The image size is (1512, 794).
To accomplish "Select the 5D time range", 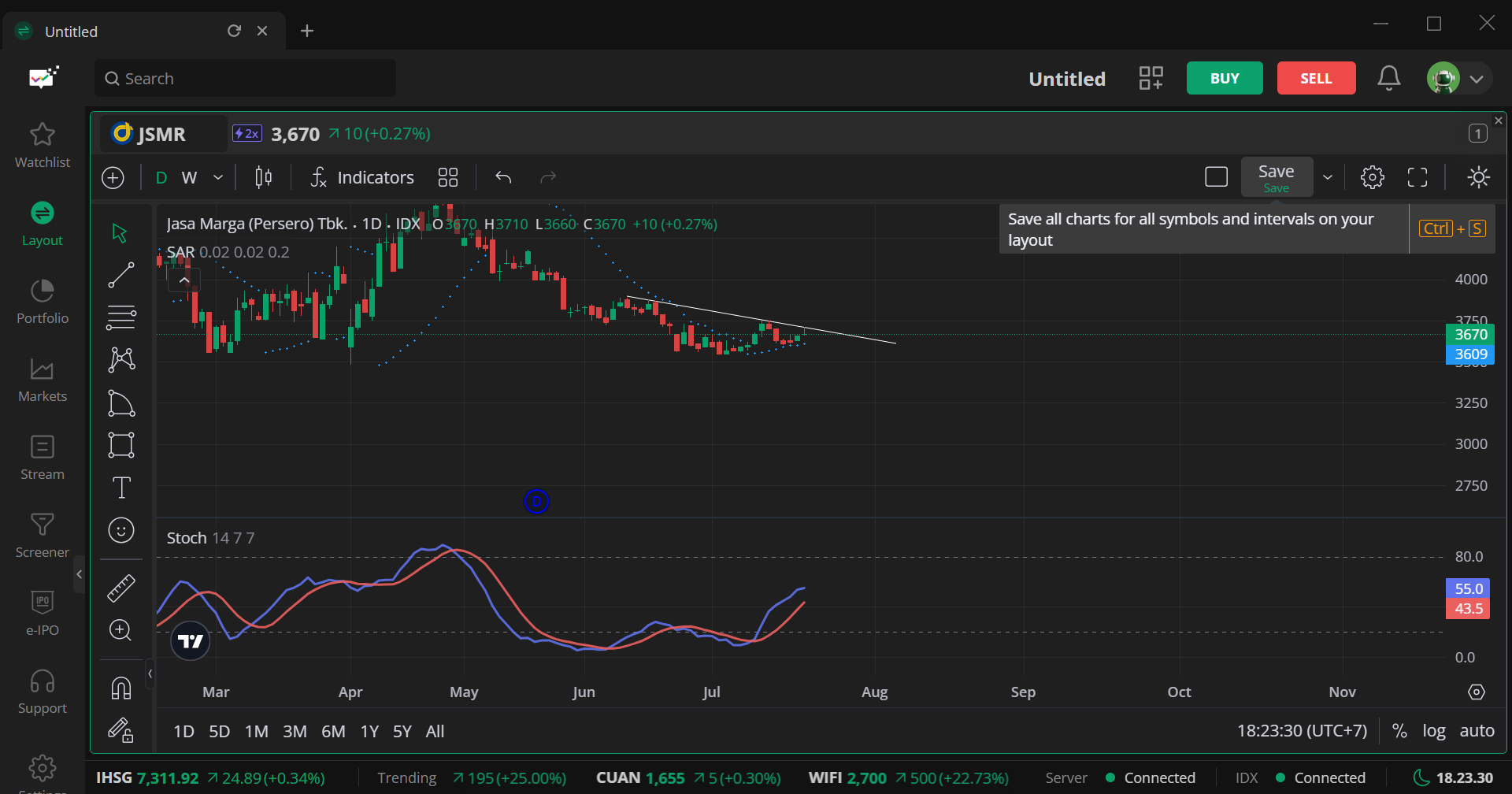I will tap(219, 731).
